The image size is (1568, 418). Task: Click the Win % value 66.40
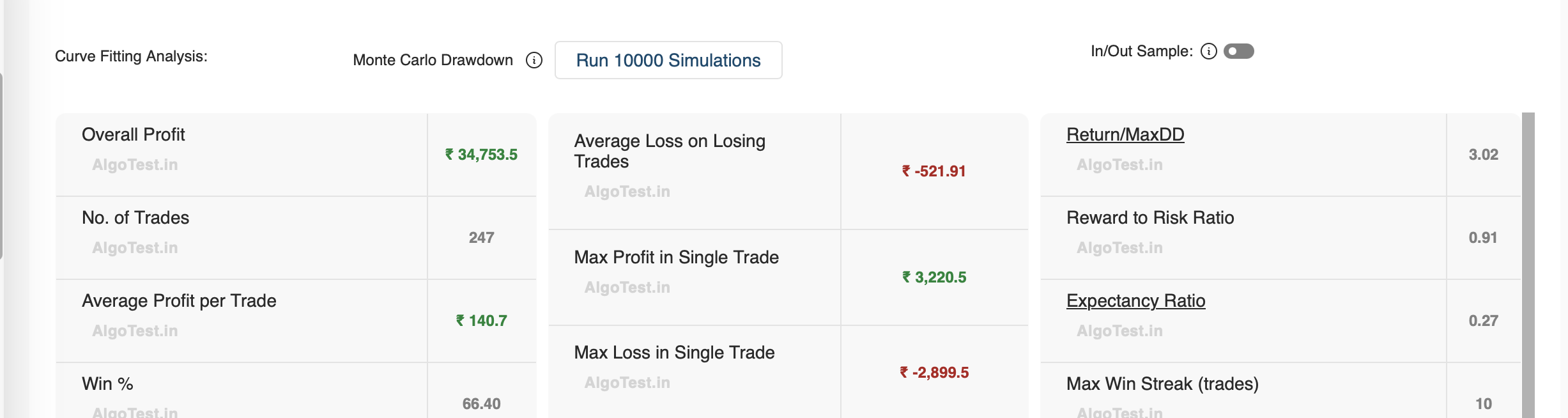point(481,404)
